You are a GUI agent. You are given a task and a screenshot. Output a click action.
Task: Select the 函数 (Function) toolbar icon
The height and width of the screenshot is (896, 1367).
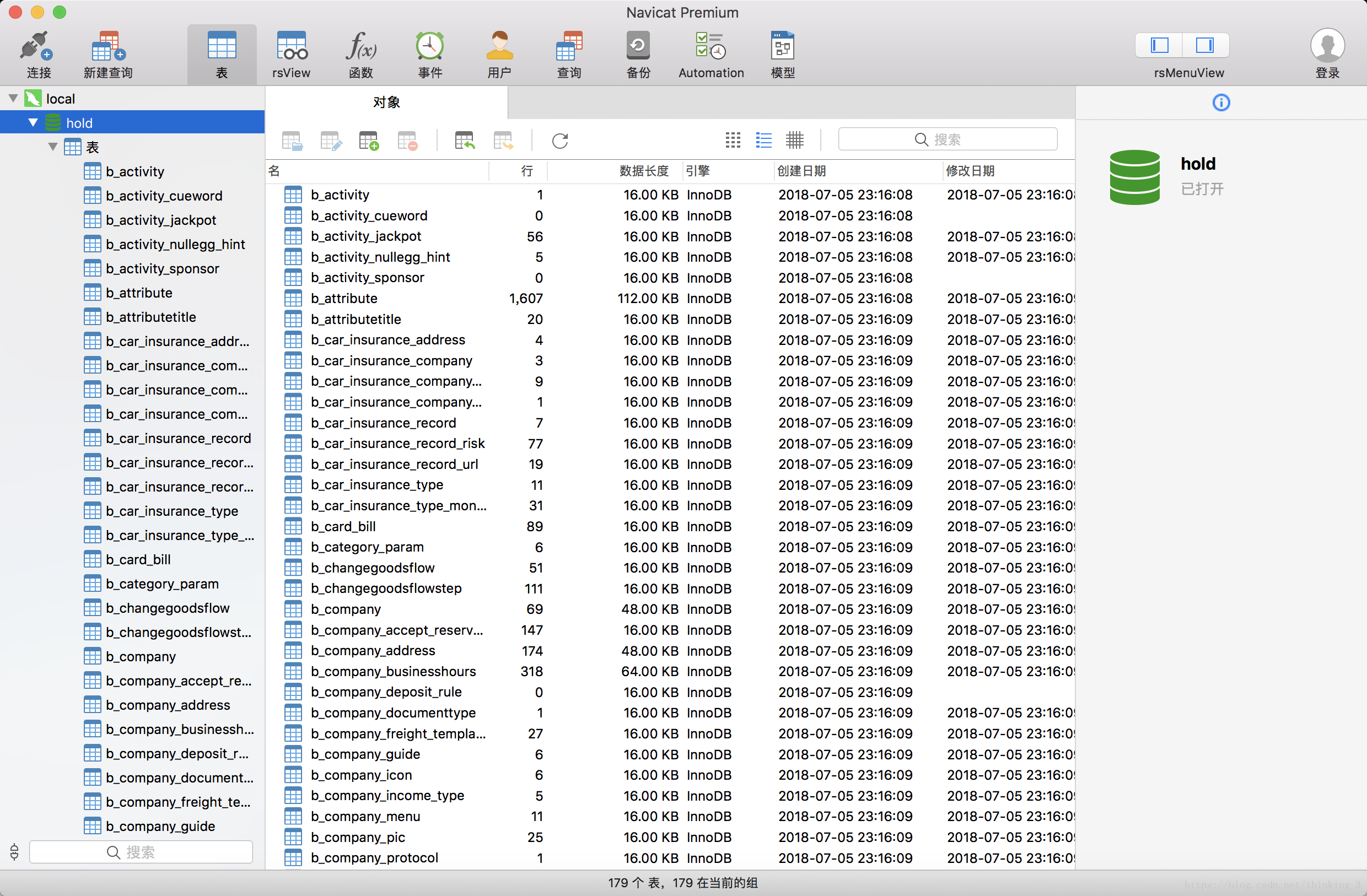(x=360, y=47)
